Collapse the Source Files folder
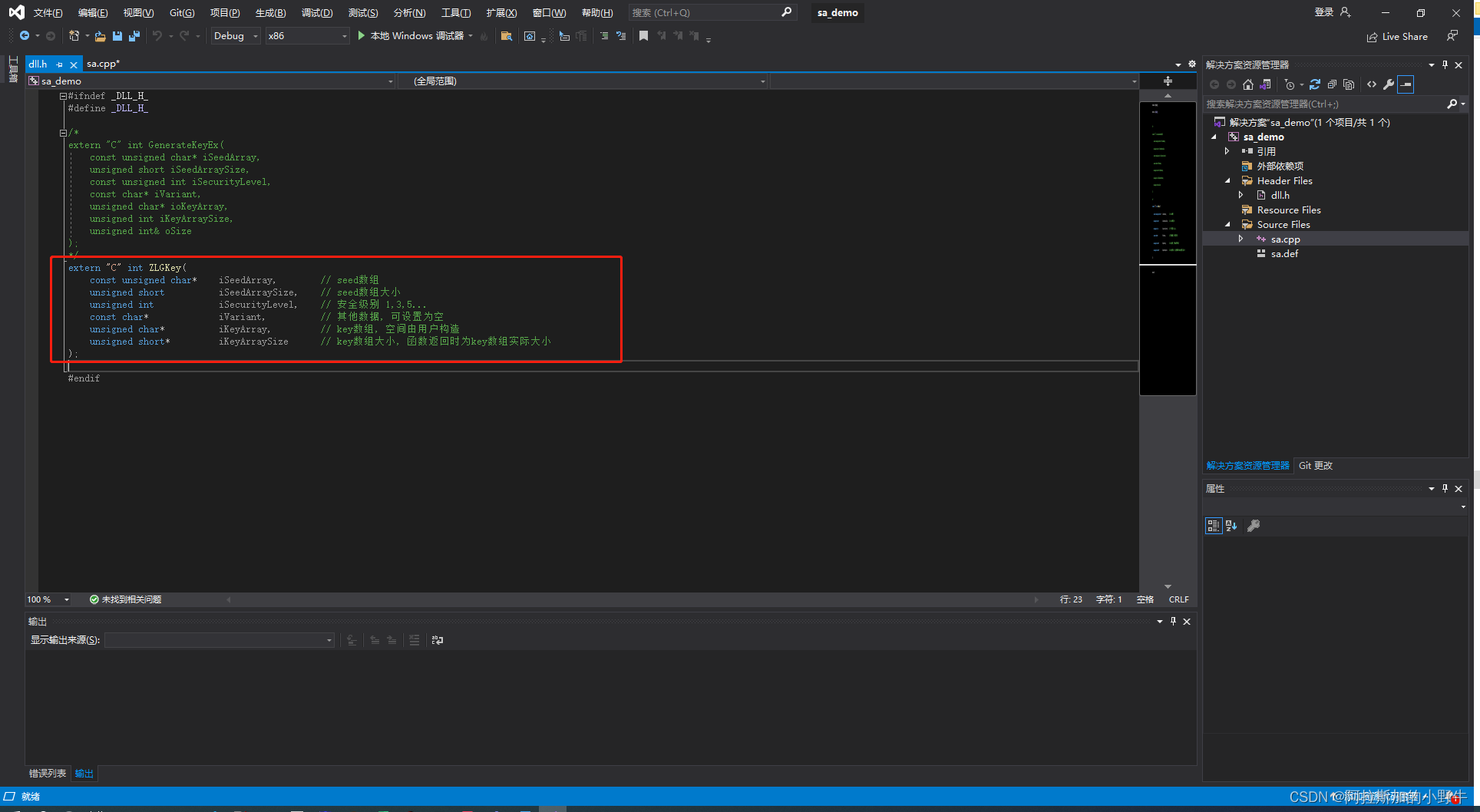The image size is (1480, 812). (1227, 225)
